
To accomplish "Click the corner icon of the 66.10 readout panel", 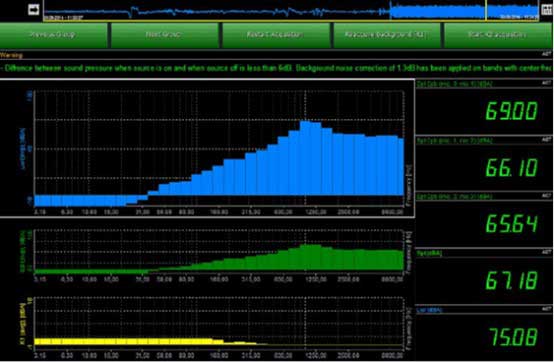I will point(546,140).
